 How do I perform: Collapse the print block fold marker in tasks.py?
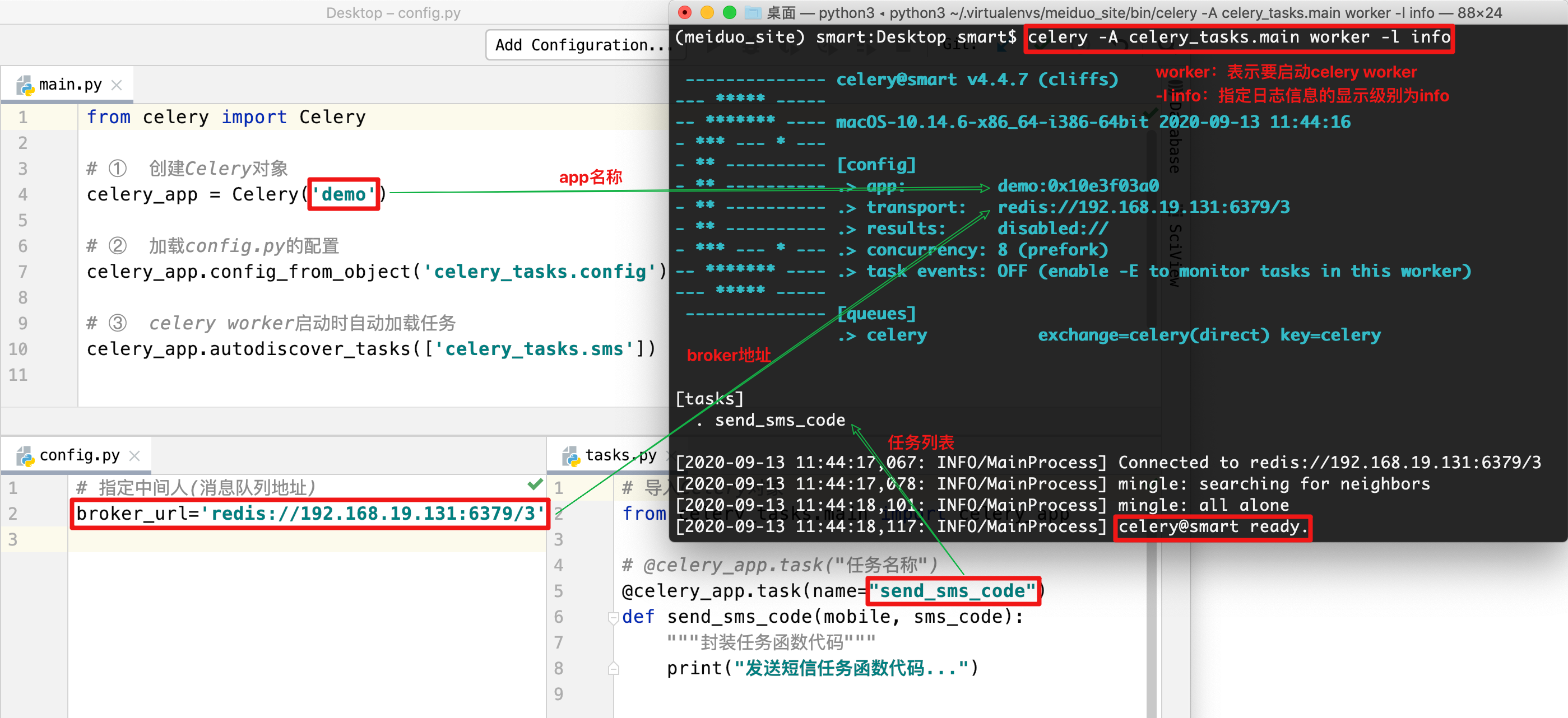613,668
